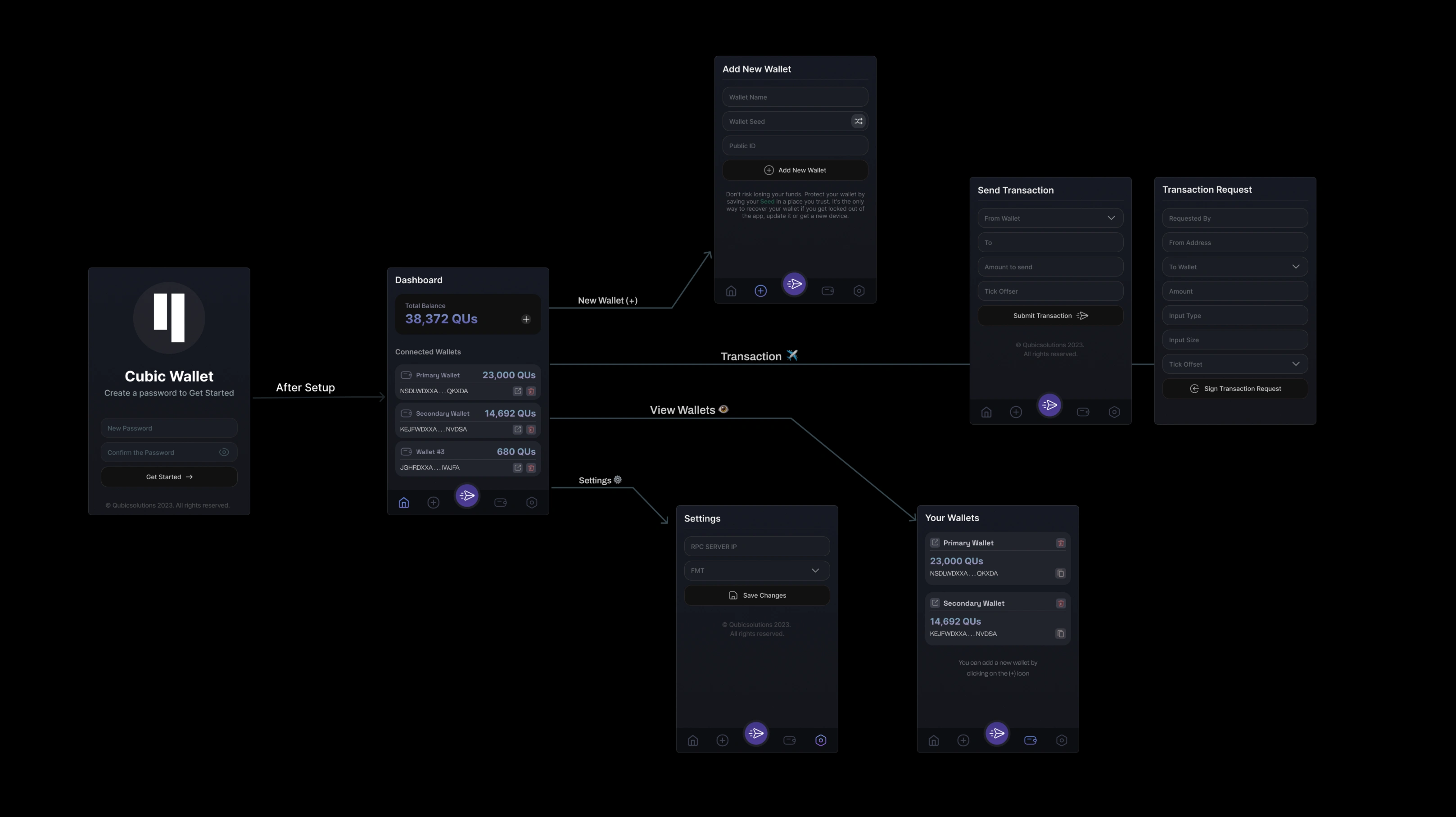Click purple send button in Dashboard bottom bar
This screenshot has width=1456, height=817.
[467, 496]
